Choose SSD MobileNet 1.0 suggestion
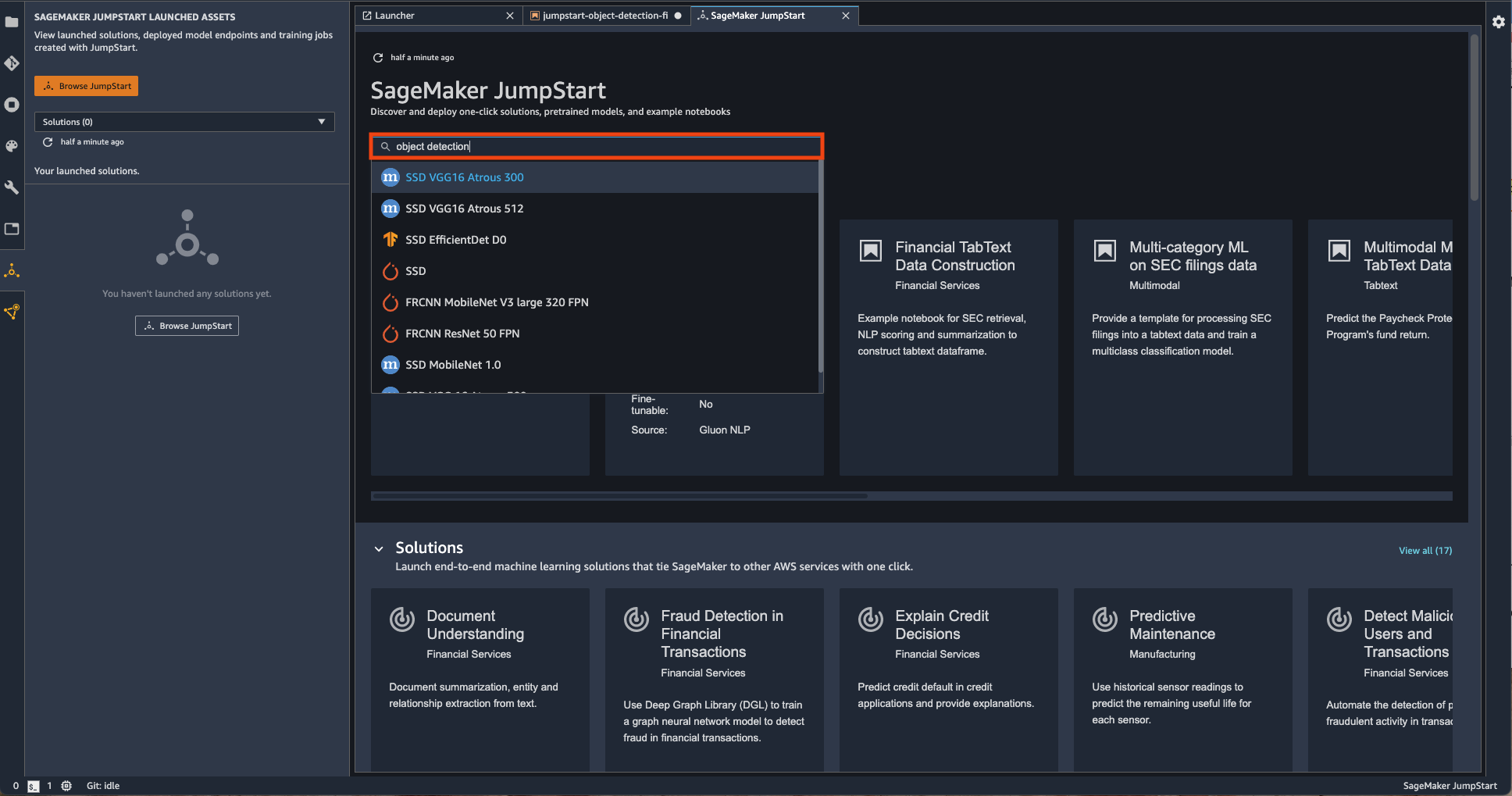 [x=595, y=365]
